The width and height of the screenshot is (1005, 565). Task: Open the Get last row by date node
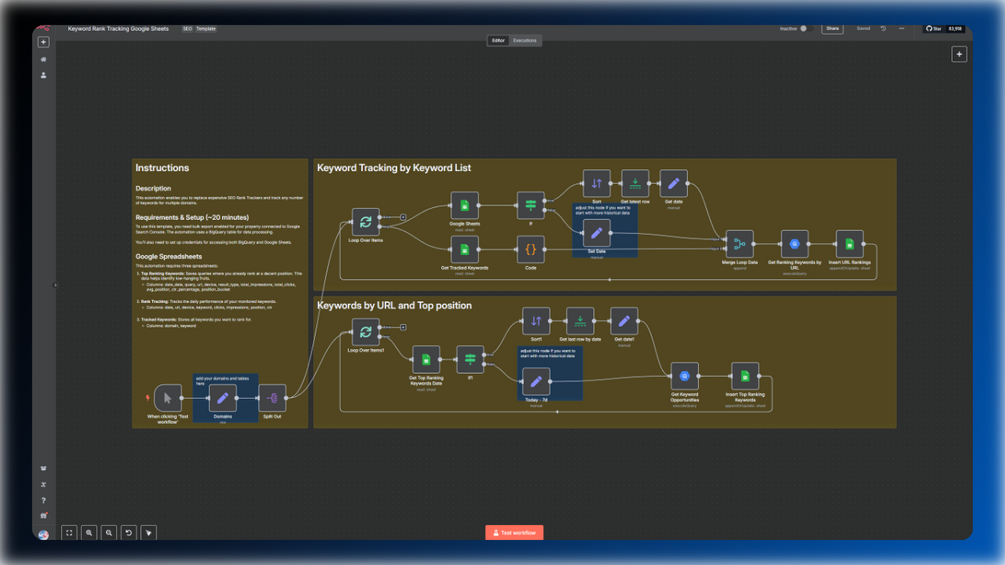click(580, 321)
